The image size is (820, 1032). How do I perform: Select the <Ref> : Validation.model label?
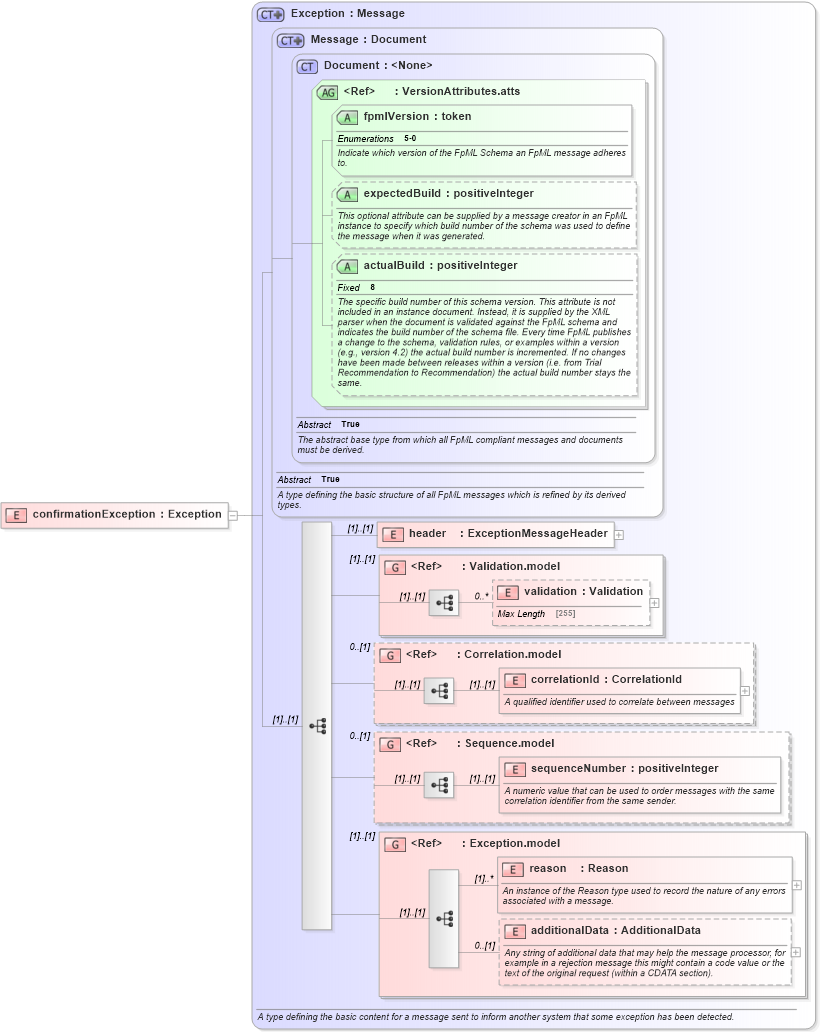[485, 566]
